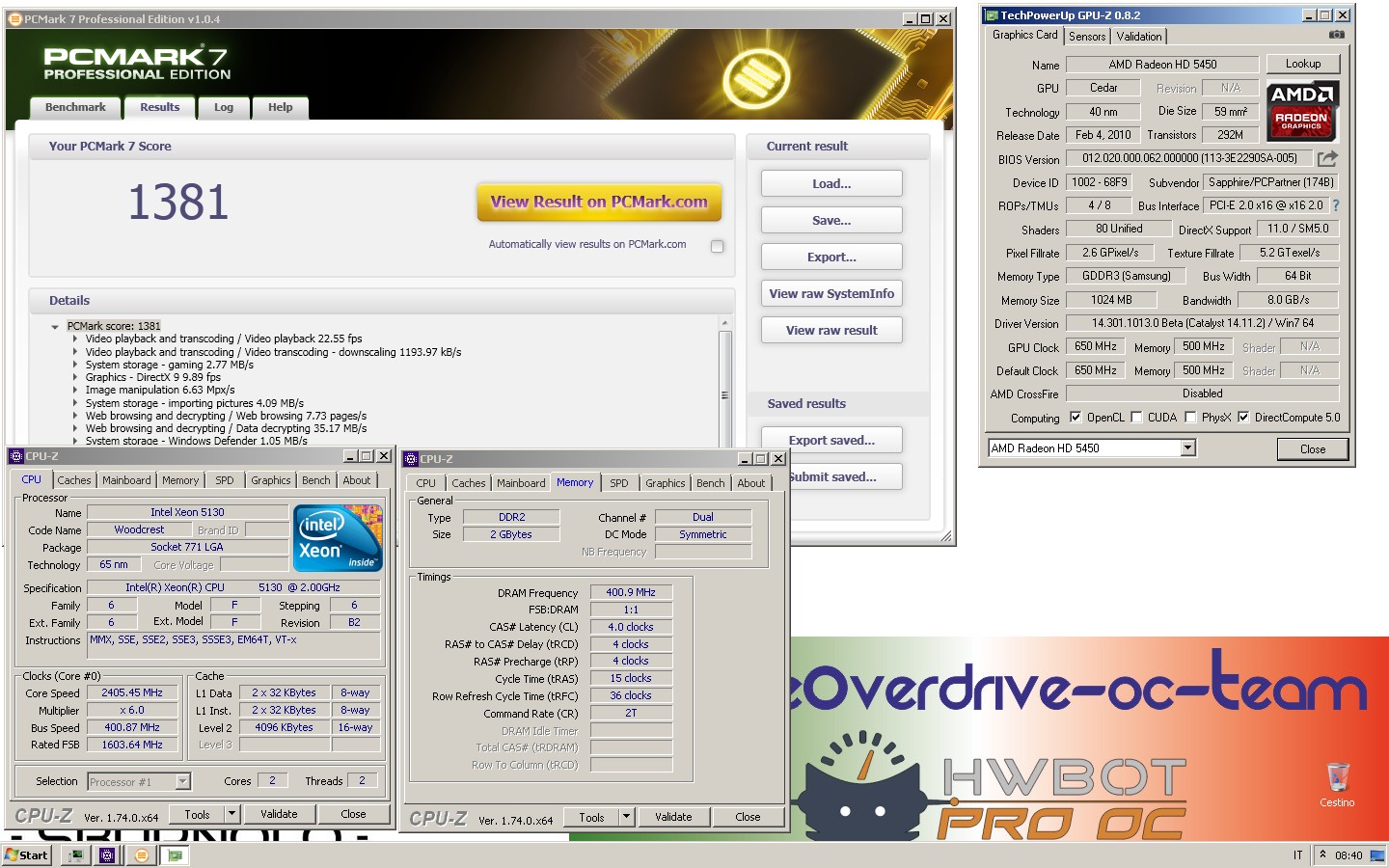The height and width of the screenshot is (868, 1389).
Task: Click View raw SystemInfo button
Action: coord(831,293)
